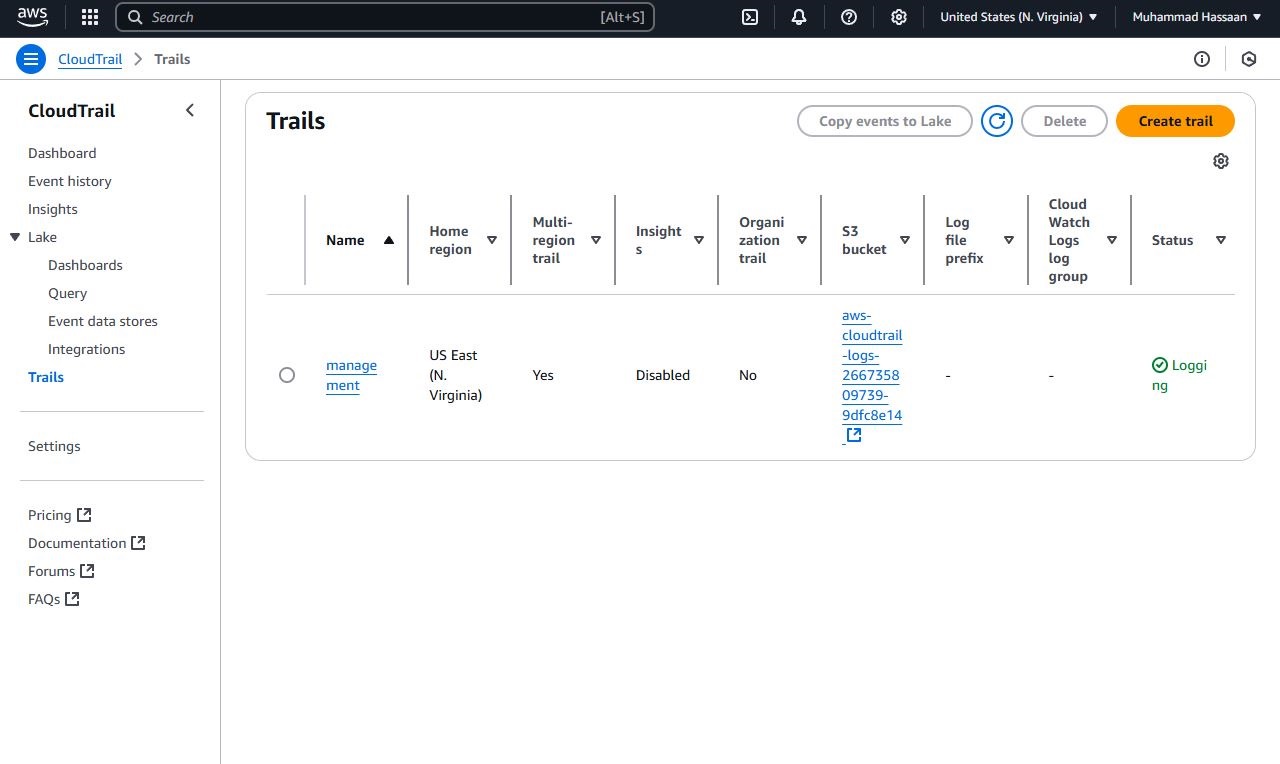The image size is (1280, 764).
Task: Click the CloudTrail sidebar heading
Action: pos(72,111)
